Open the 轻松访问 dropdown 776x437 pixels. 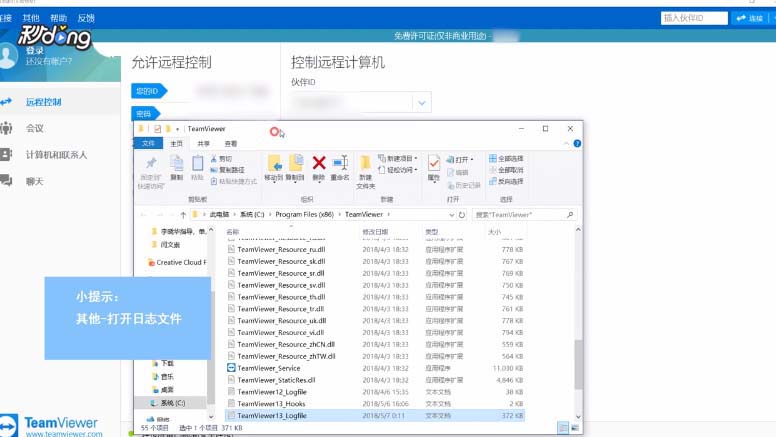(398, 170)
